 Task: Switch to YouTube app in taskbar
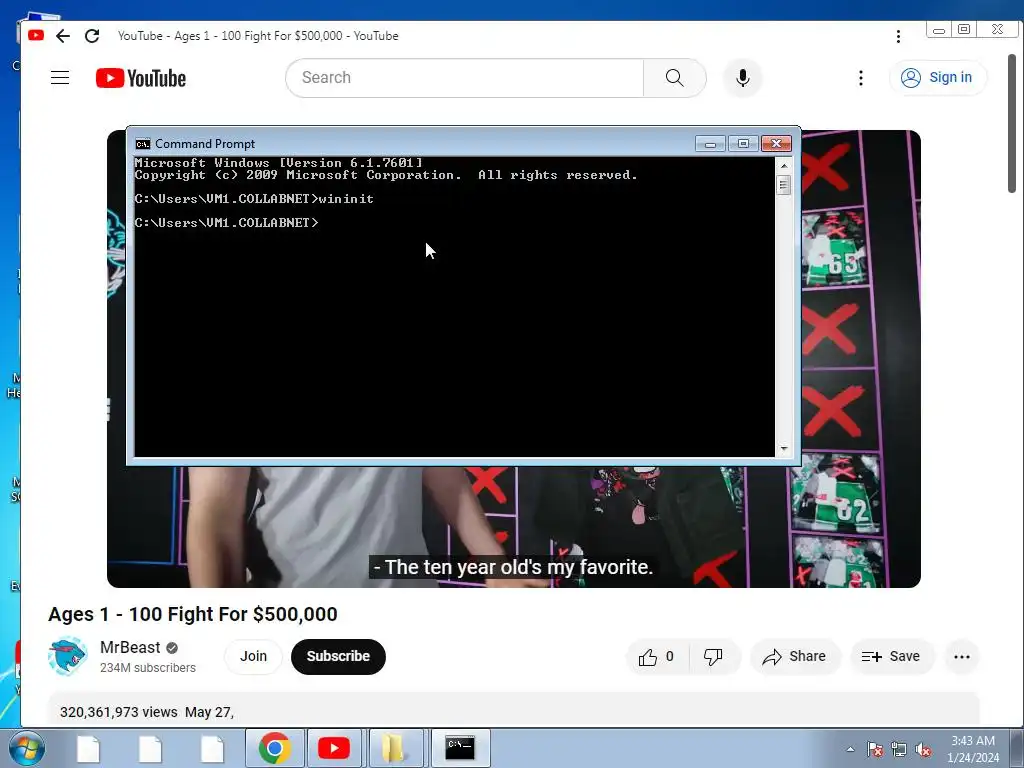334,748
